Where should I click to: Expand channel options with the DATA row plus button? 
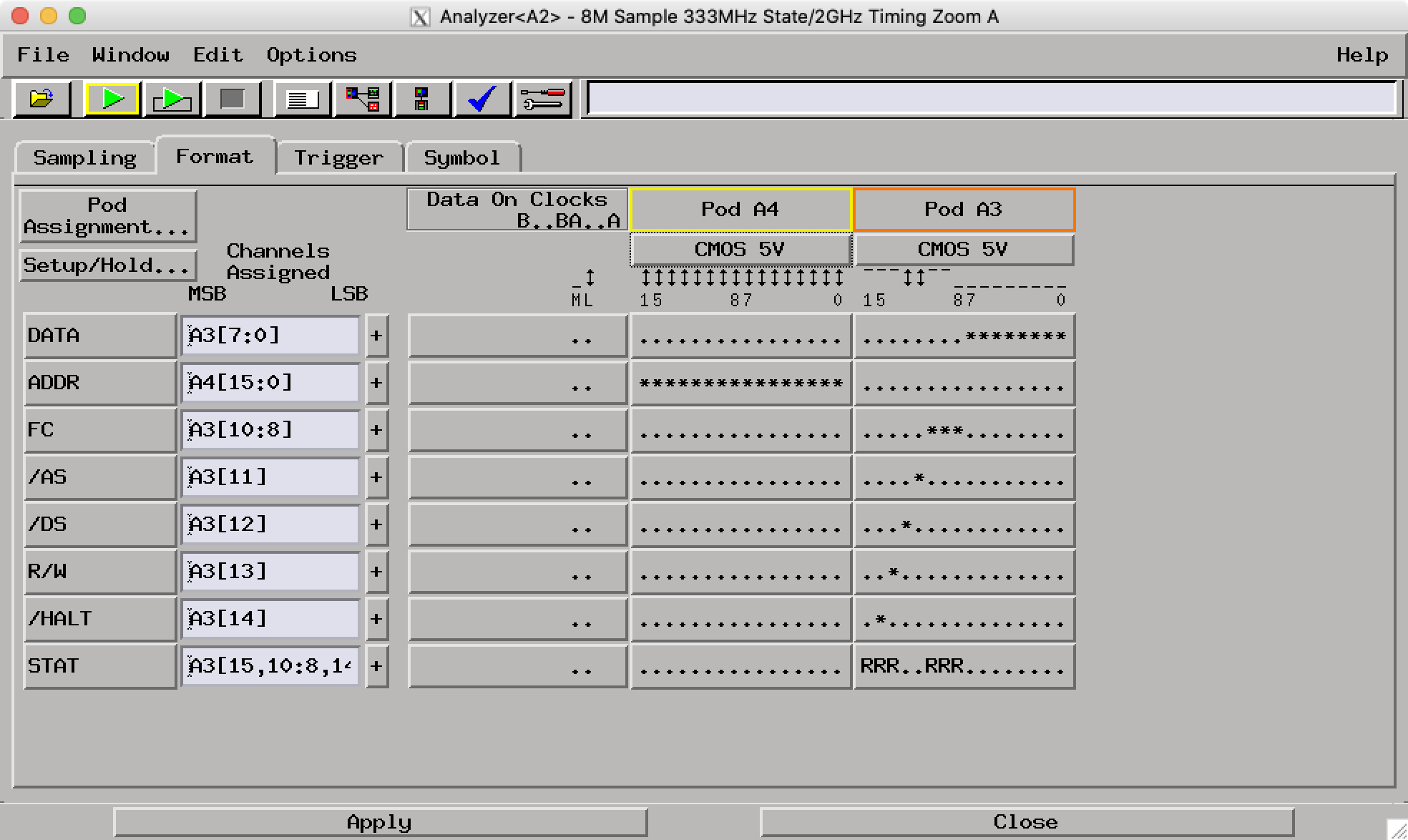pyautogui.click(x=377, y=335)
